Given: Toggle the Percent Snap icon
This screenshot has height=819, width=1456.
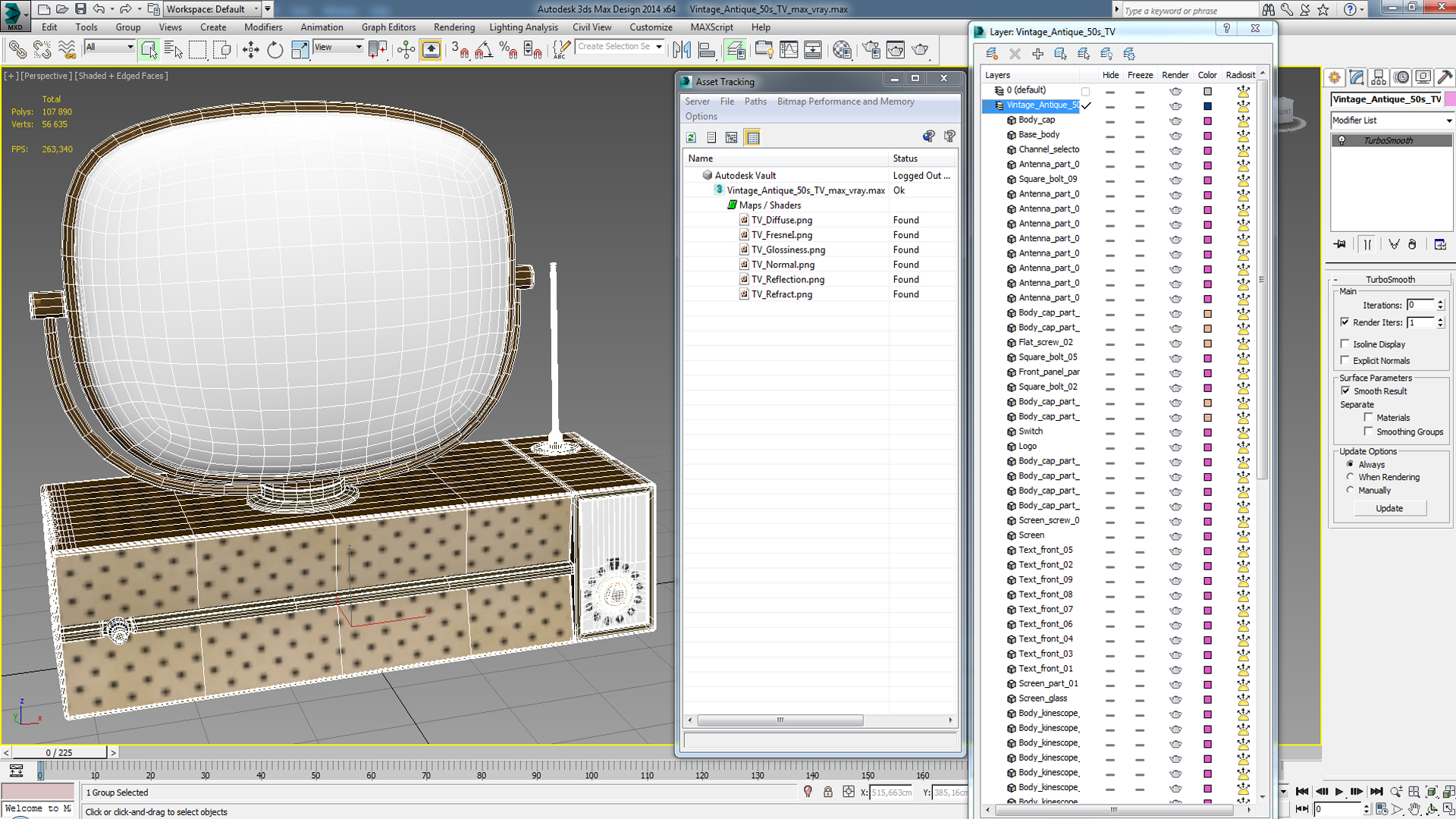Looking at the screenshot, I should pos(508,50).
